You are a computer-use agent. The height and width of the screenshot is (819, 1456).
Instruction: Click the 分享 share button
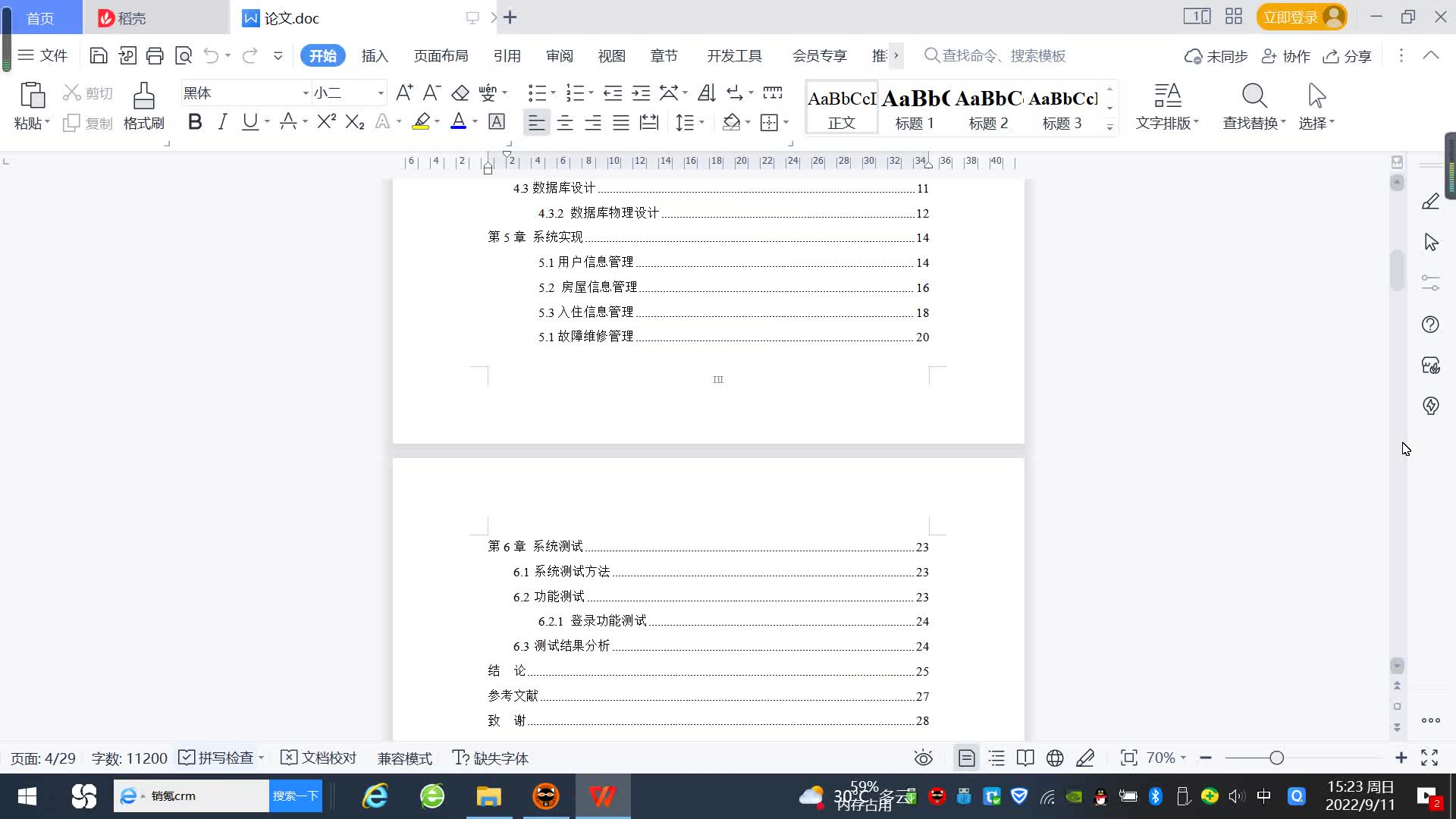(x=1348, y=56)
